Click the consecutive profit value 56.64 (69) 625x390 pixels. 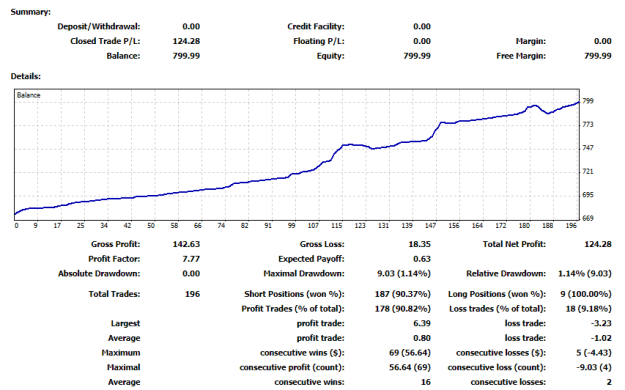pos(410,367)
